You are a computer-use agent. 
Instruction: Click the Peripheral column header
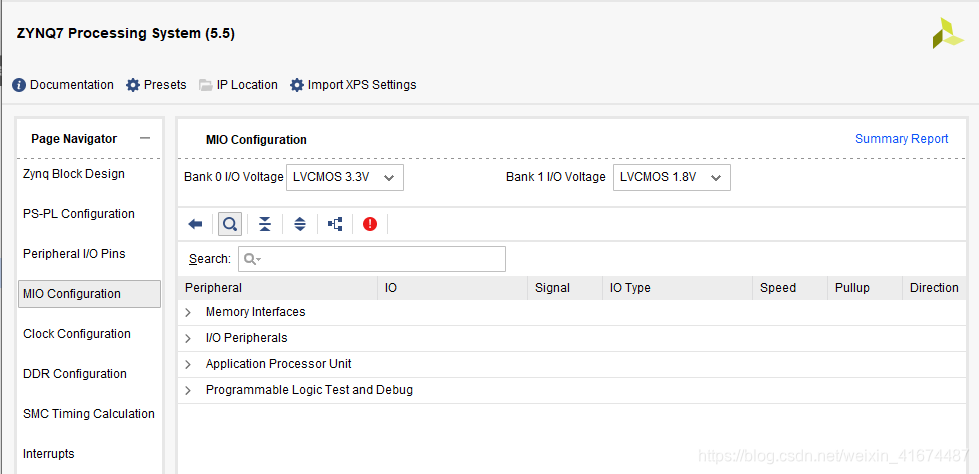[278, 288]
